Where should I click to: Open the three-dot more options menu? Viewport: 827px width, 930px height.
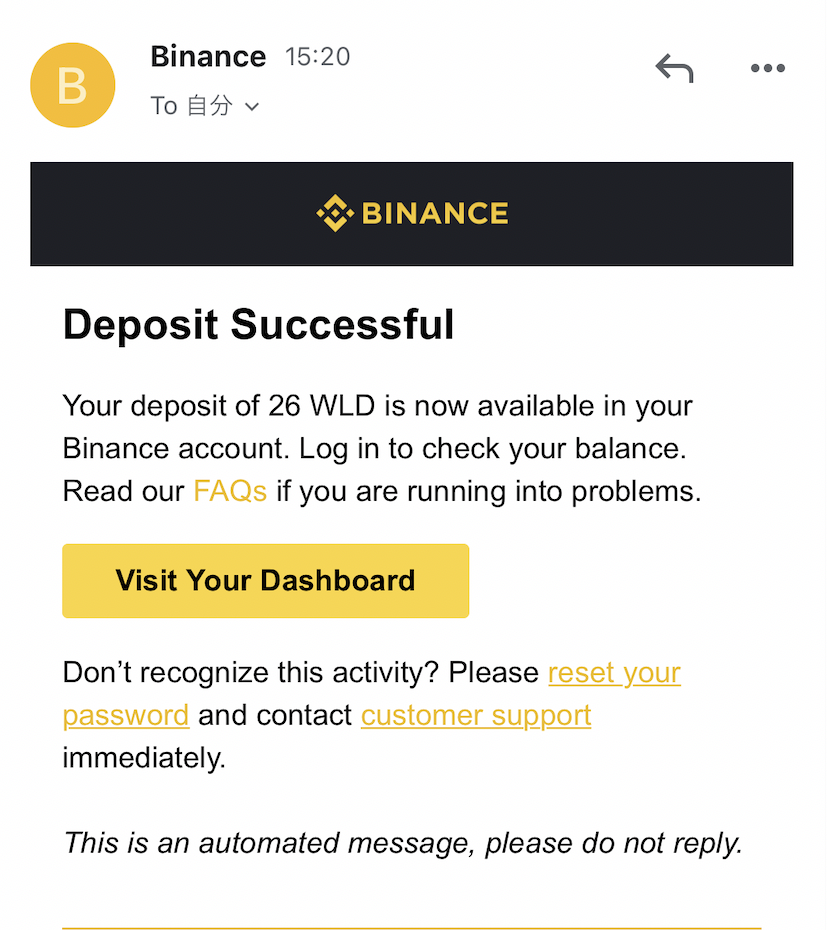(x=768, y=68)
